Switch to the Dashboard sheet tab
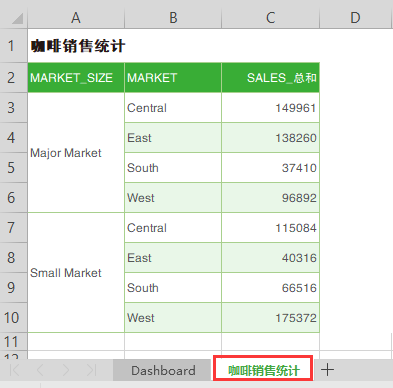393x388 pixels. [163, 370]
